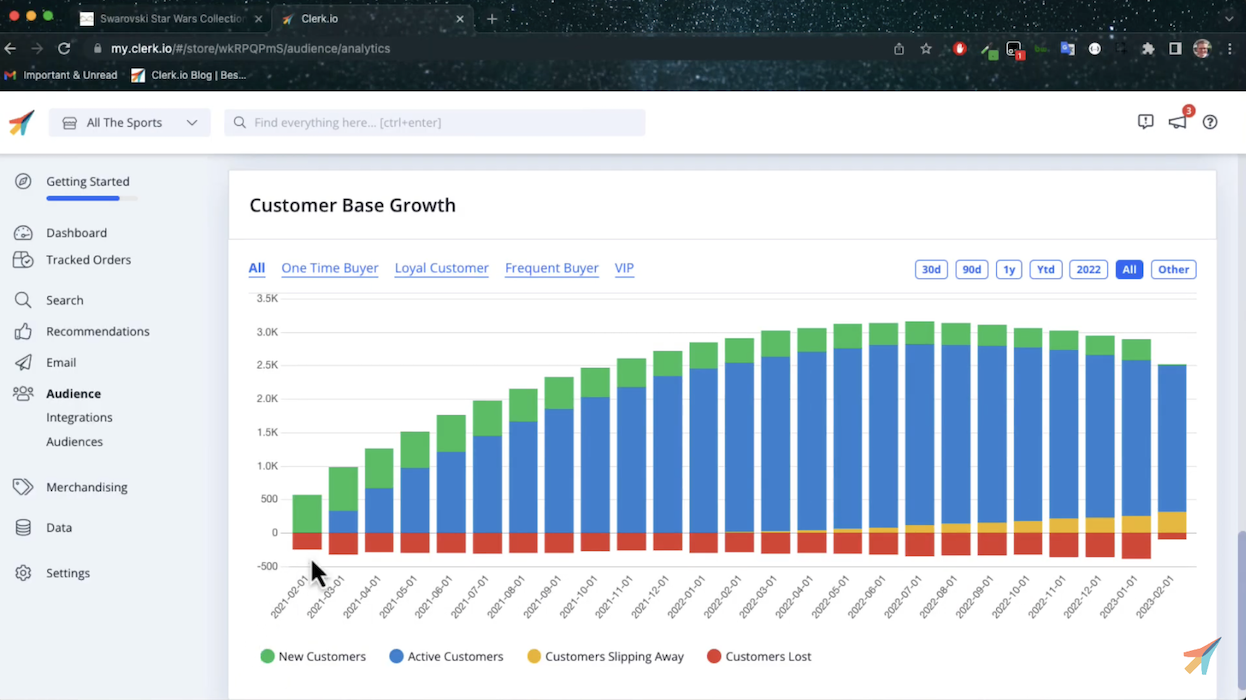The image size is (1246, 700).
Task: Open the Chrome profile avatar
Action: [x=1202, y=48]
